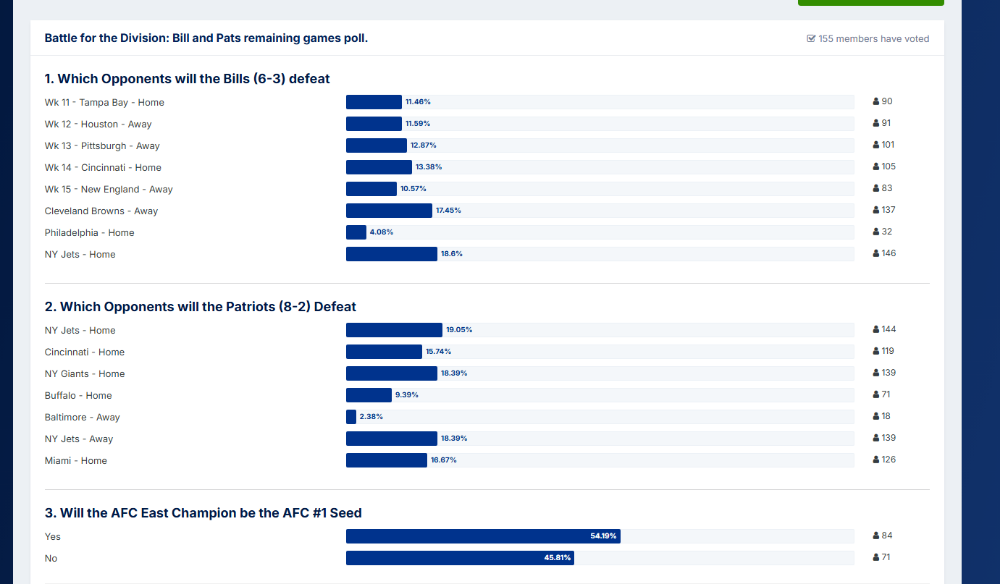Click the Wk 12 Houston Away option
Viewport: 1000px width, 584px height.
[97, 124]
